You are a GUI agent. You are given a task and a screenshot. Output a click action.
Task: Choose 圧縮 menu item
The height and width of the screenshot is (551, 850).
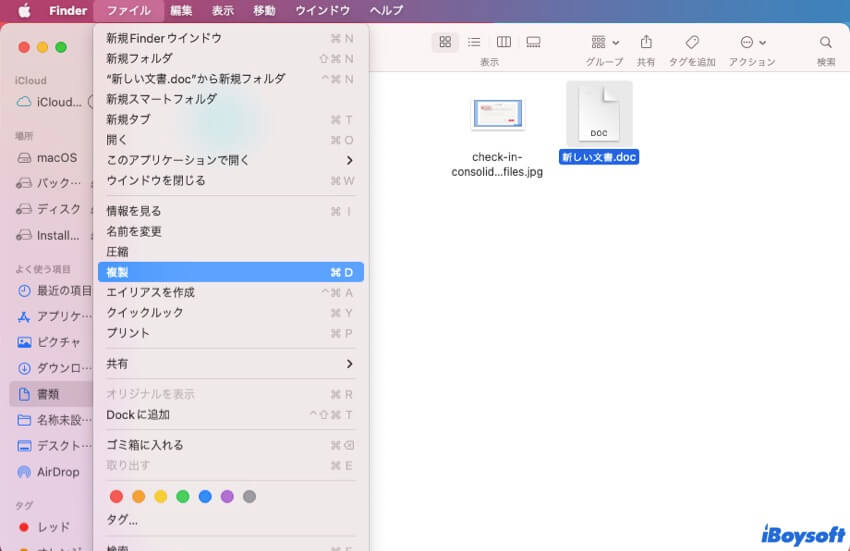pyautogui.click(x=230, y=252)
